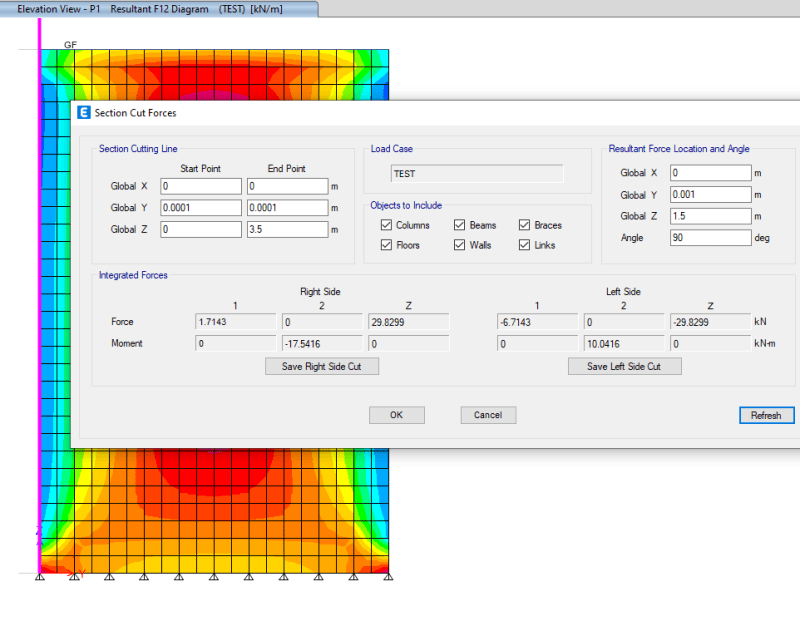Image resolution: width=800 pixels, height=621 pixels.
Task: Select the Left Side Moment 2 value 10.0416
Action: 624,343
